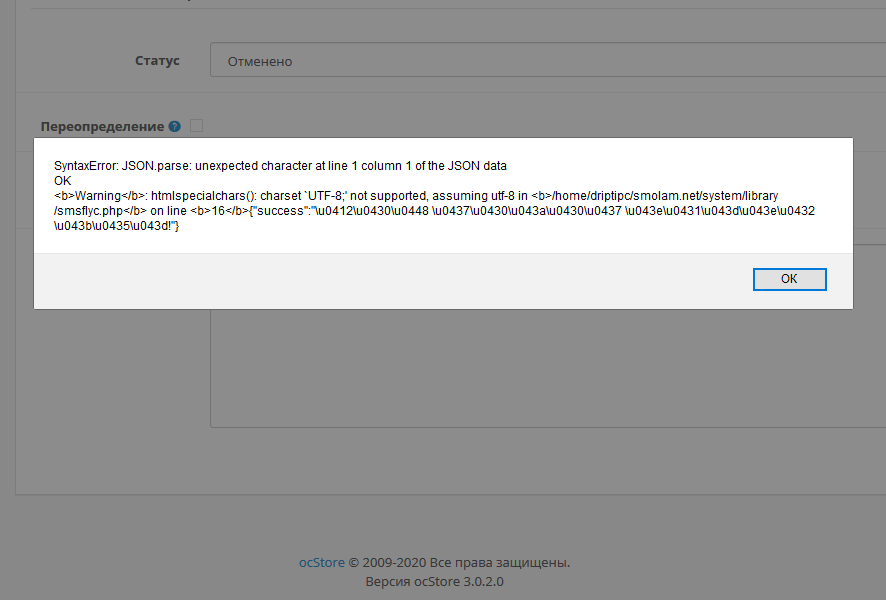This screenshot has height=600, width=886.
Task: Toggle the Переопределение checkbox
Action: [197, 125]
